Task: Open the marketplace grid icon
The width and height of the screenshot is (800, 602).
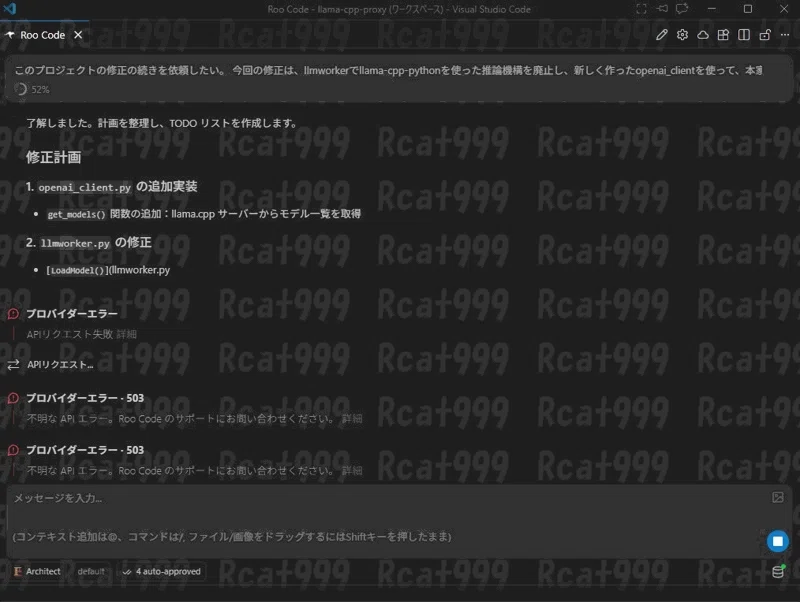Action: 723,35
